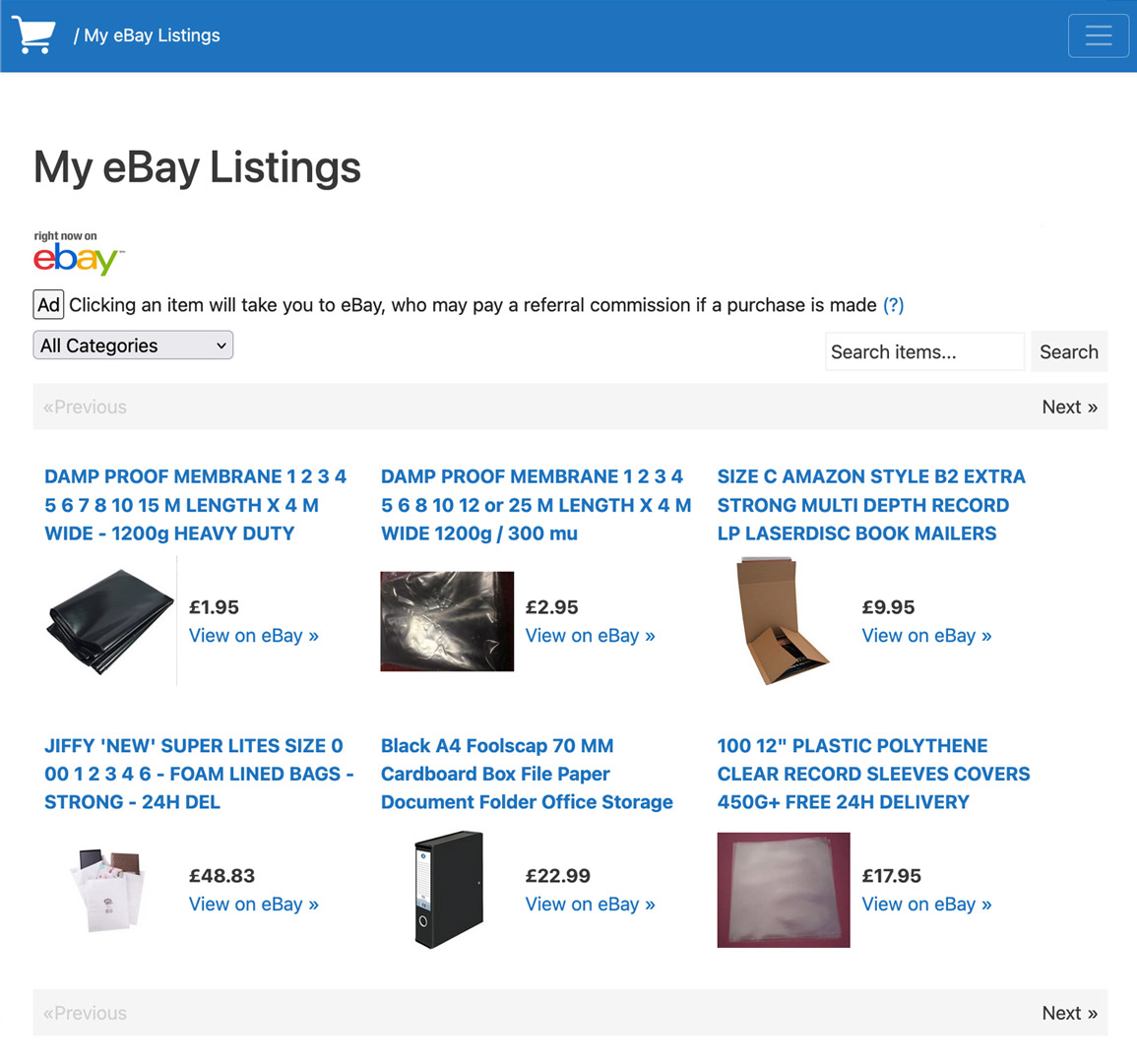
Task: Open the black damp proof membrane thumbnail £1.95
Action: [110, 621]
